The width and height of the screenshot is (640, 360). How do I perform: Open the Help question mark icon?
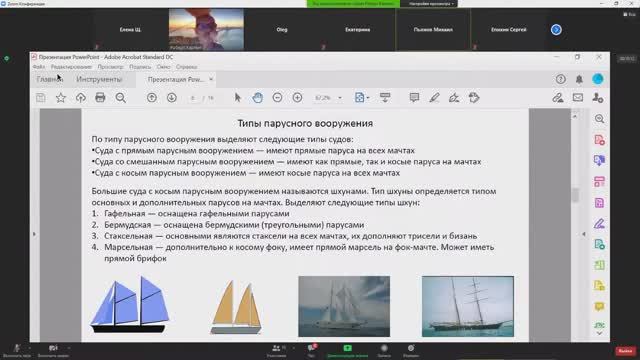point(561,79)
